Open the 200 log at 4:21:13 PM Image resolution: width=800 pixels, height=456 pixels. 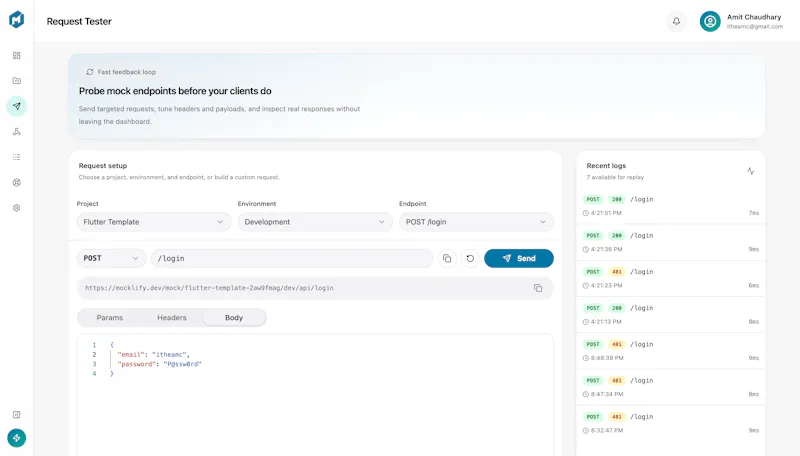(670, 315)
